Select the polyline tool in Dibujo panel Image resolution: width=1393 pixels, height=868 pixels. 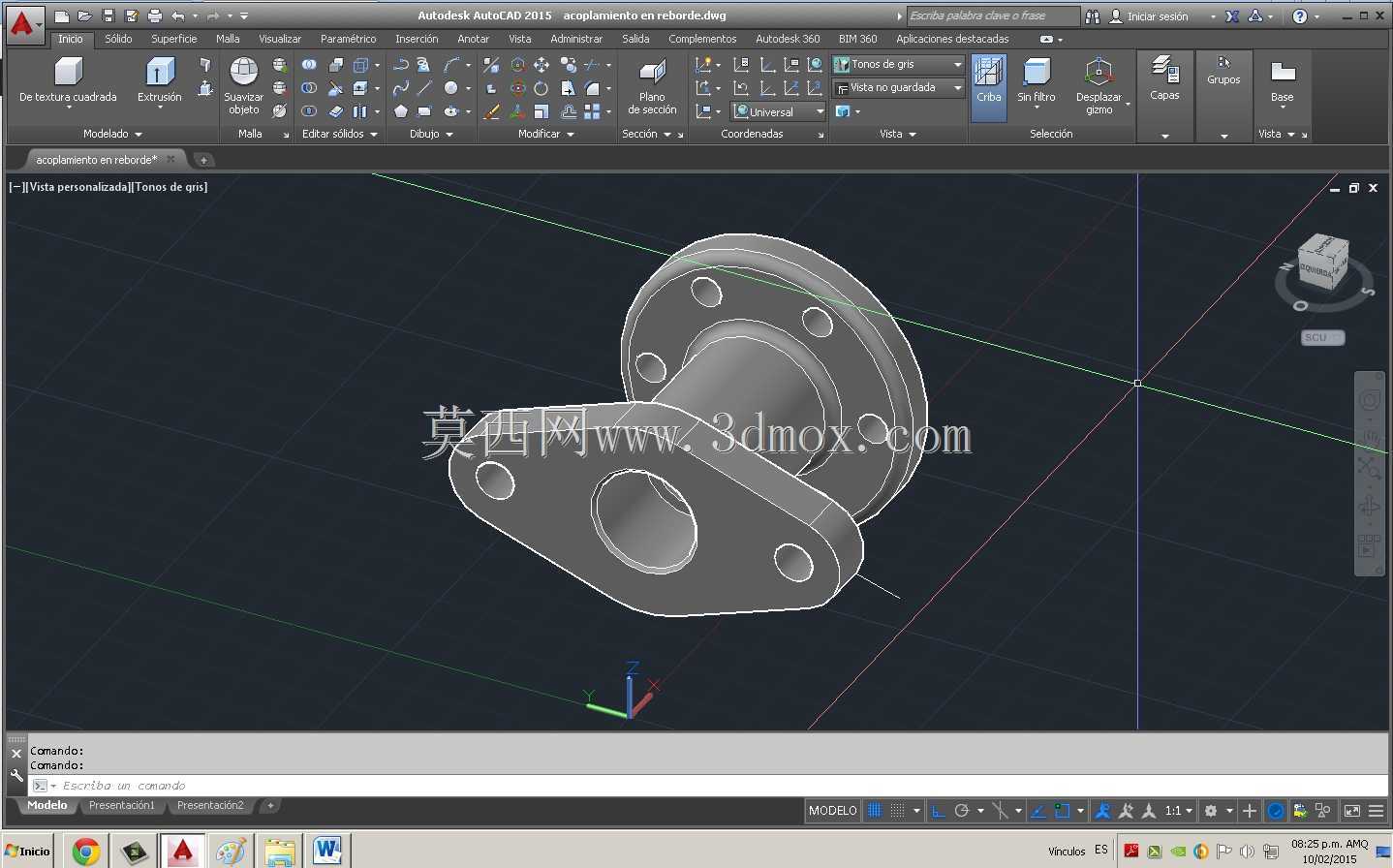(x=400, y=65)
